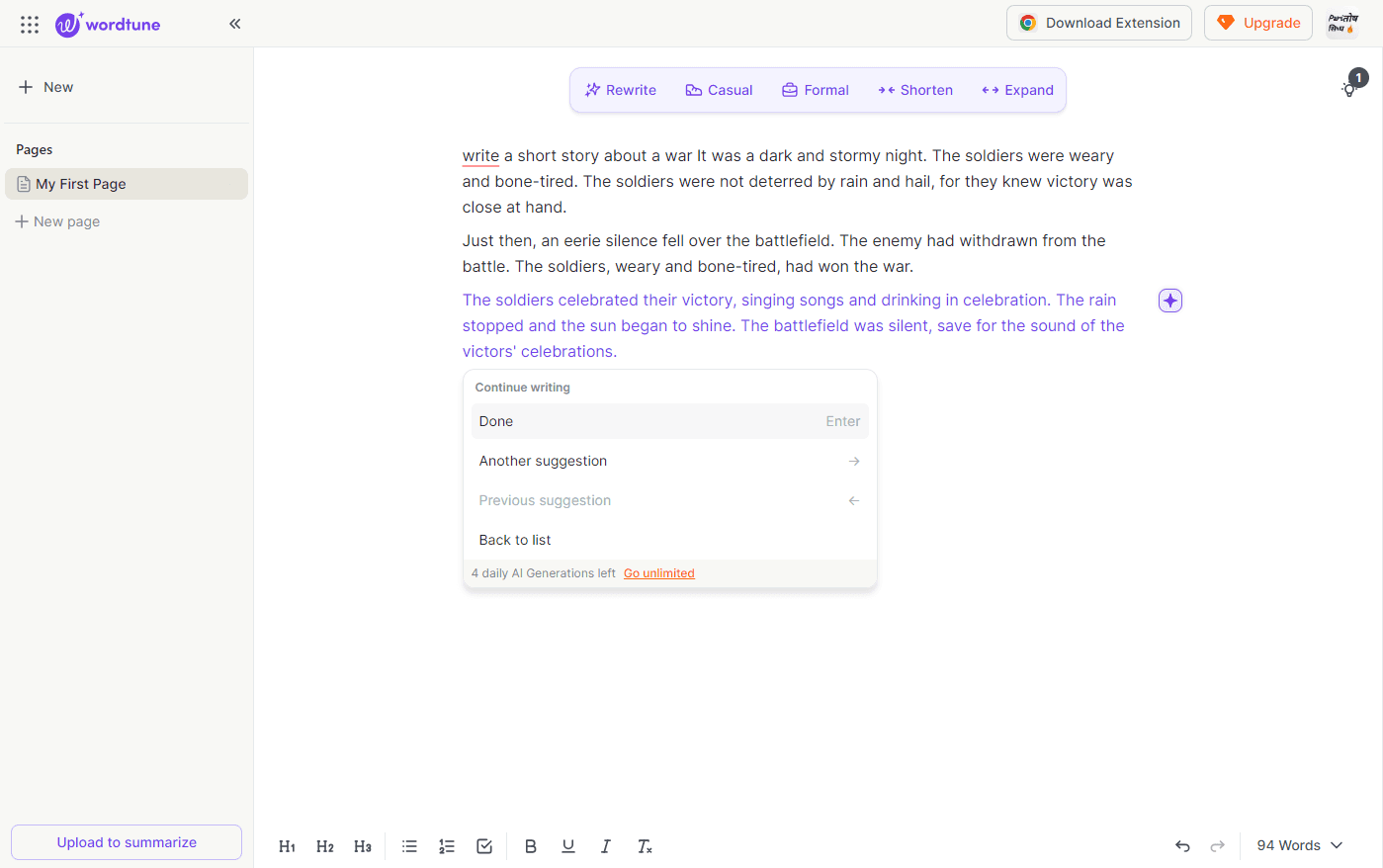The image size is (1383, 868).
Task: Select Another suggestion
Action: click(x=669, y=461)
